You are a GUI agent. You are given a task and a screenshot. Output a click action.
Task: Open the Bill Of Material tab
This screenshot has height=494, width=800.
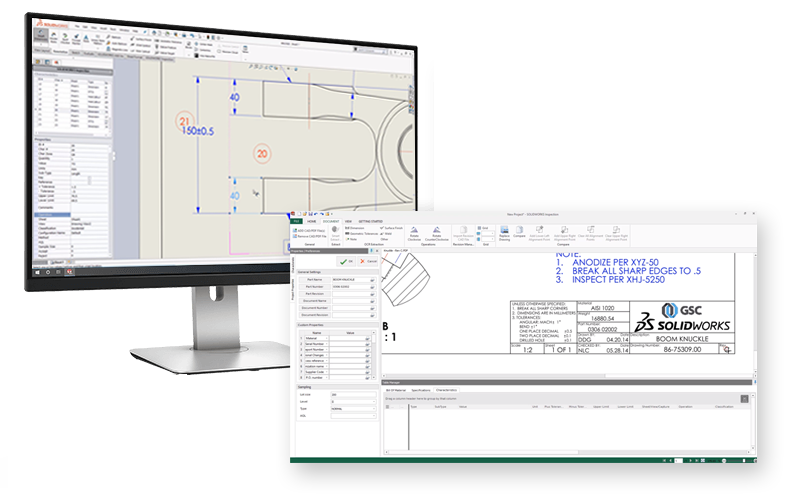click(398, 390)
